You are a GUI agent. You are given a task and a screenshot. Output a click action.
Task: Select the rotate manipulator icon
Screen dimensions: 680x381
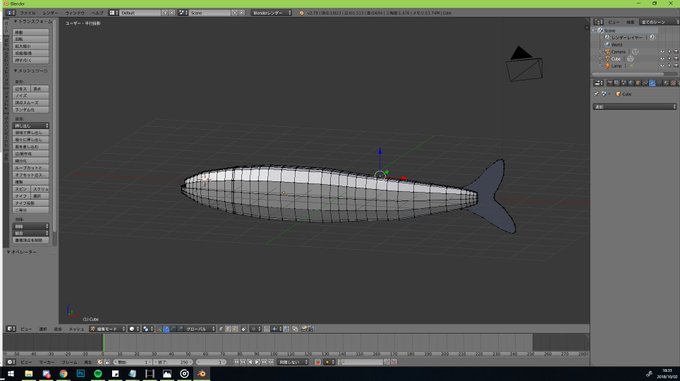coord(173,329)
